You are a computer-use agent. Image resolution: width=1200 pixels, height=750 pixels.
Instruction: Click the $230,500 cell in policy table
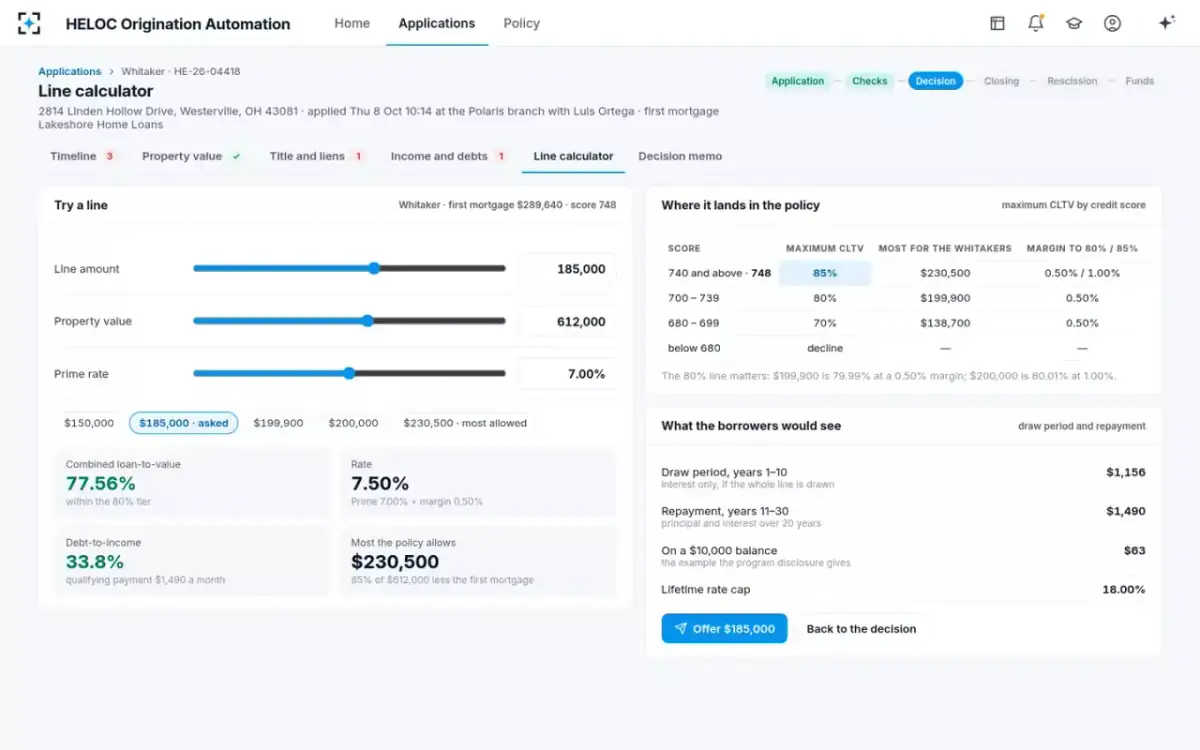point(945,273)
